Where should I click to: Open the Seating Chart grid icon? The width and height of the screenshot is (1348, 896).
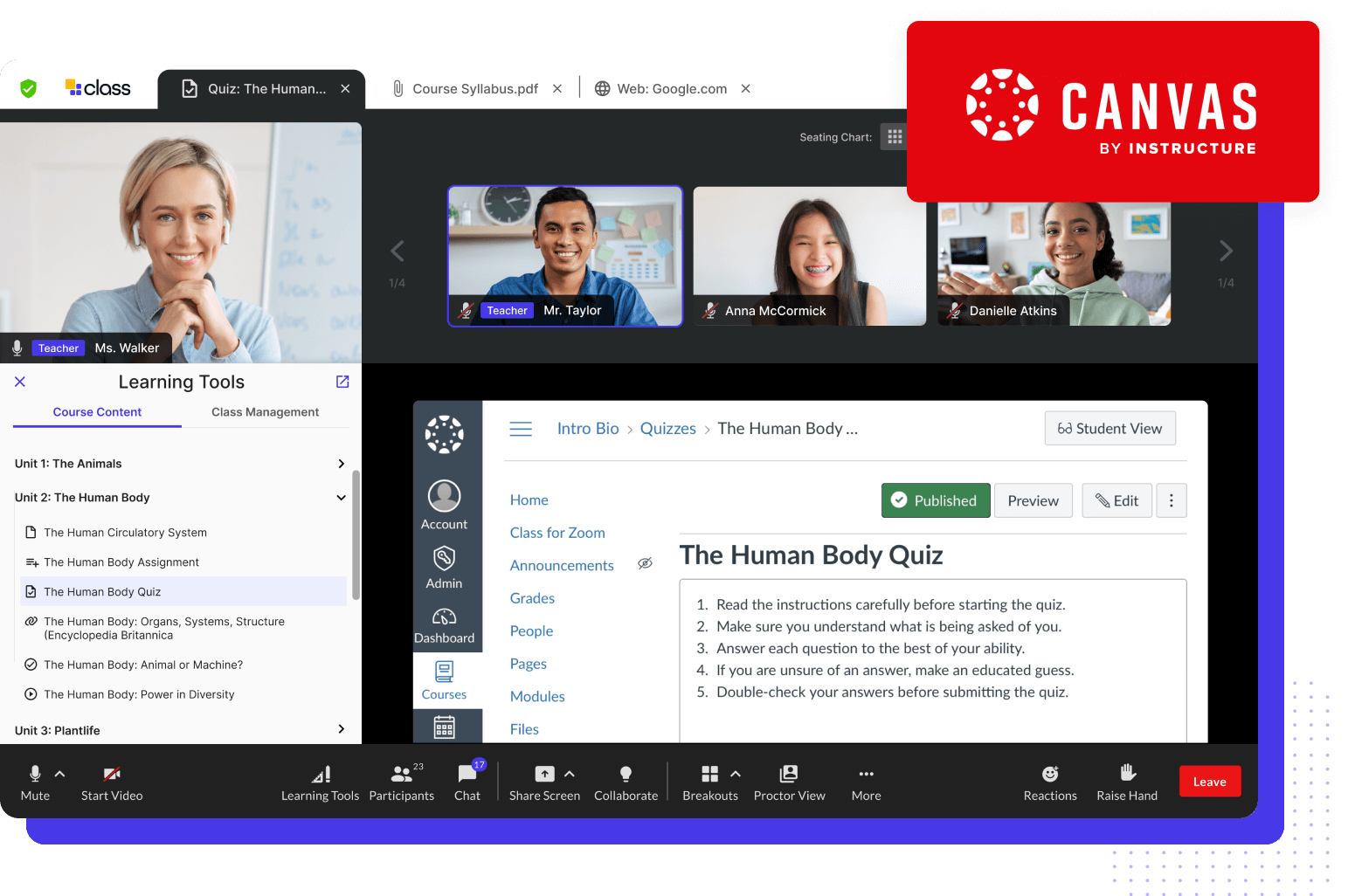[x=894, y=137]
